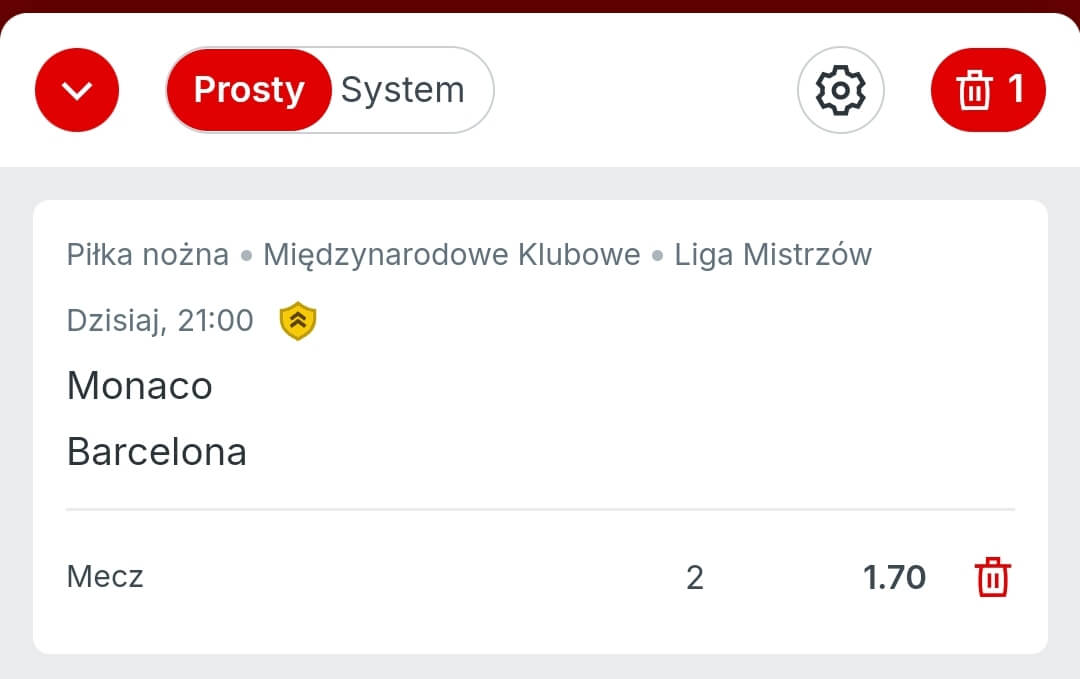The width and height of the screenshot is (1080, 679).
Task: Tap the empty gray area below the bet card
Action: (540, 667)
